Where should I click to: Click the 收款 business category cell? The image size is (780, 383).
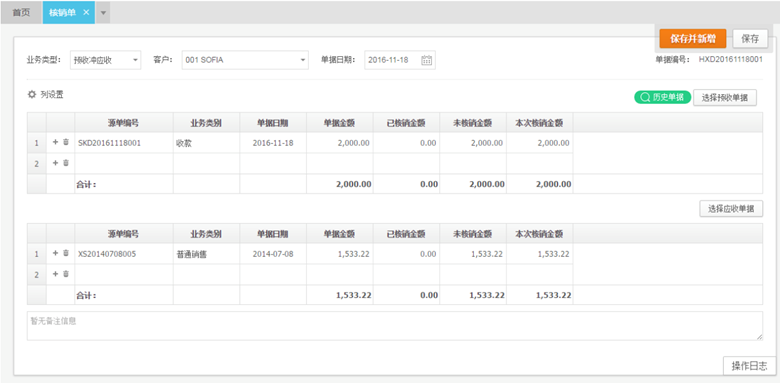point(206,143)
